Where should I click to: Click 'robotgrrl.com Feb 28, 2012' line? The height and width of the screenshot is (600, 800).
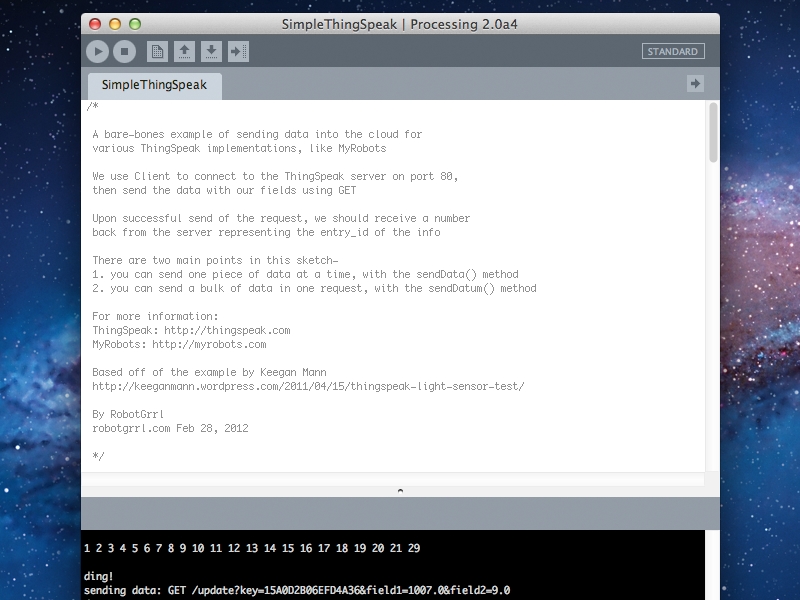coord(170,429)
